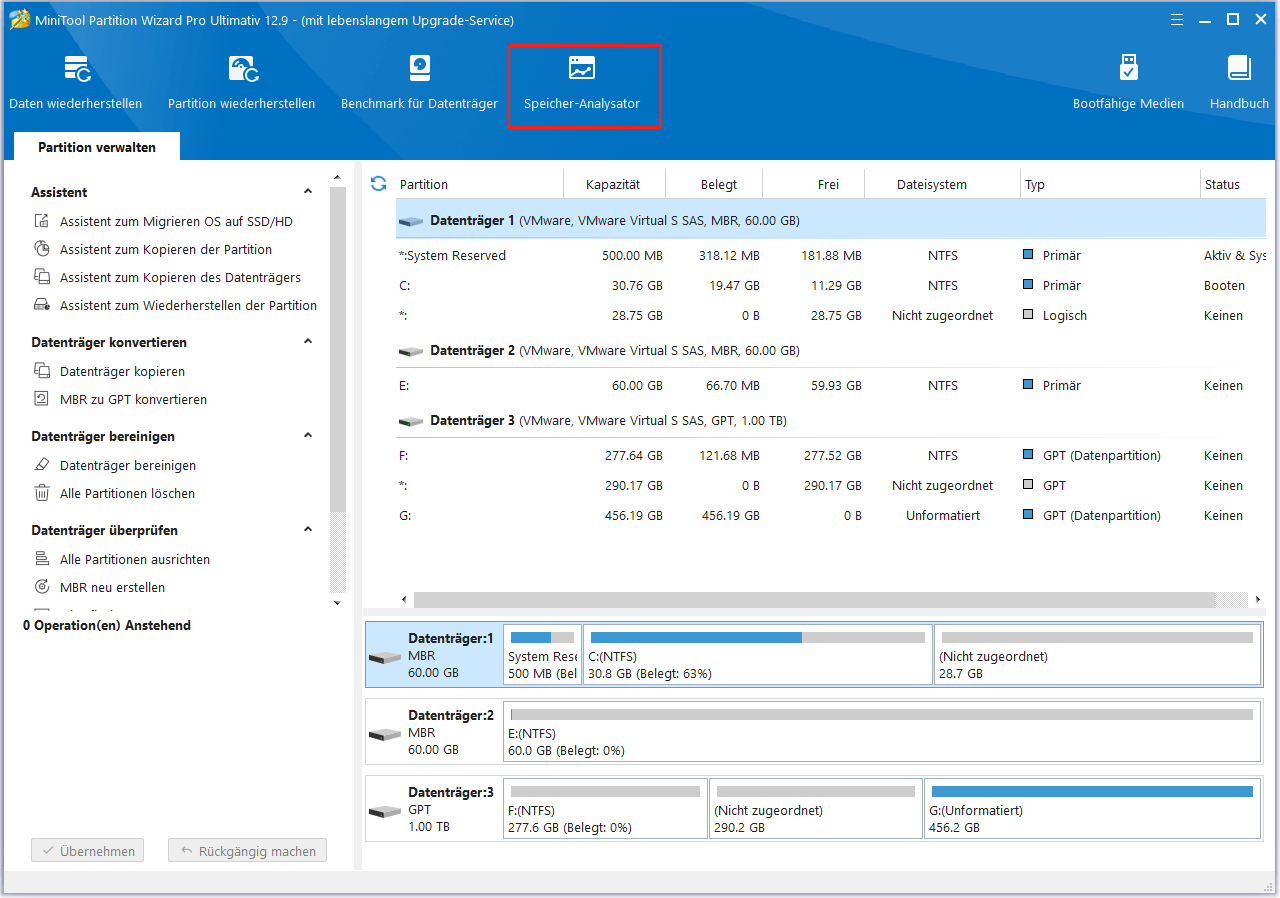
Task: Switch to Partition verwalten tab
Action: 97,147
